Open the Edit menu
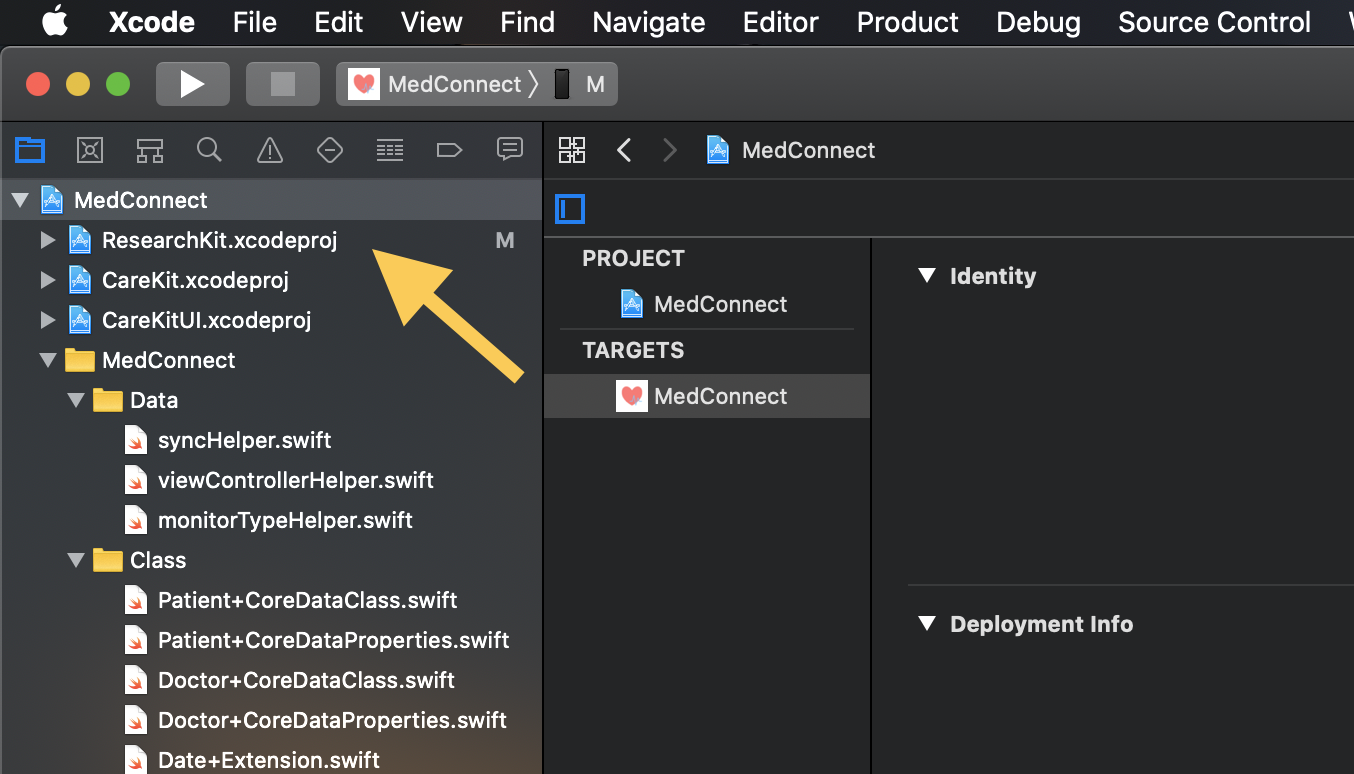Image resolution: width=1354 pixels, height=774 pixels. [339, 22]
